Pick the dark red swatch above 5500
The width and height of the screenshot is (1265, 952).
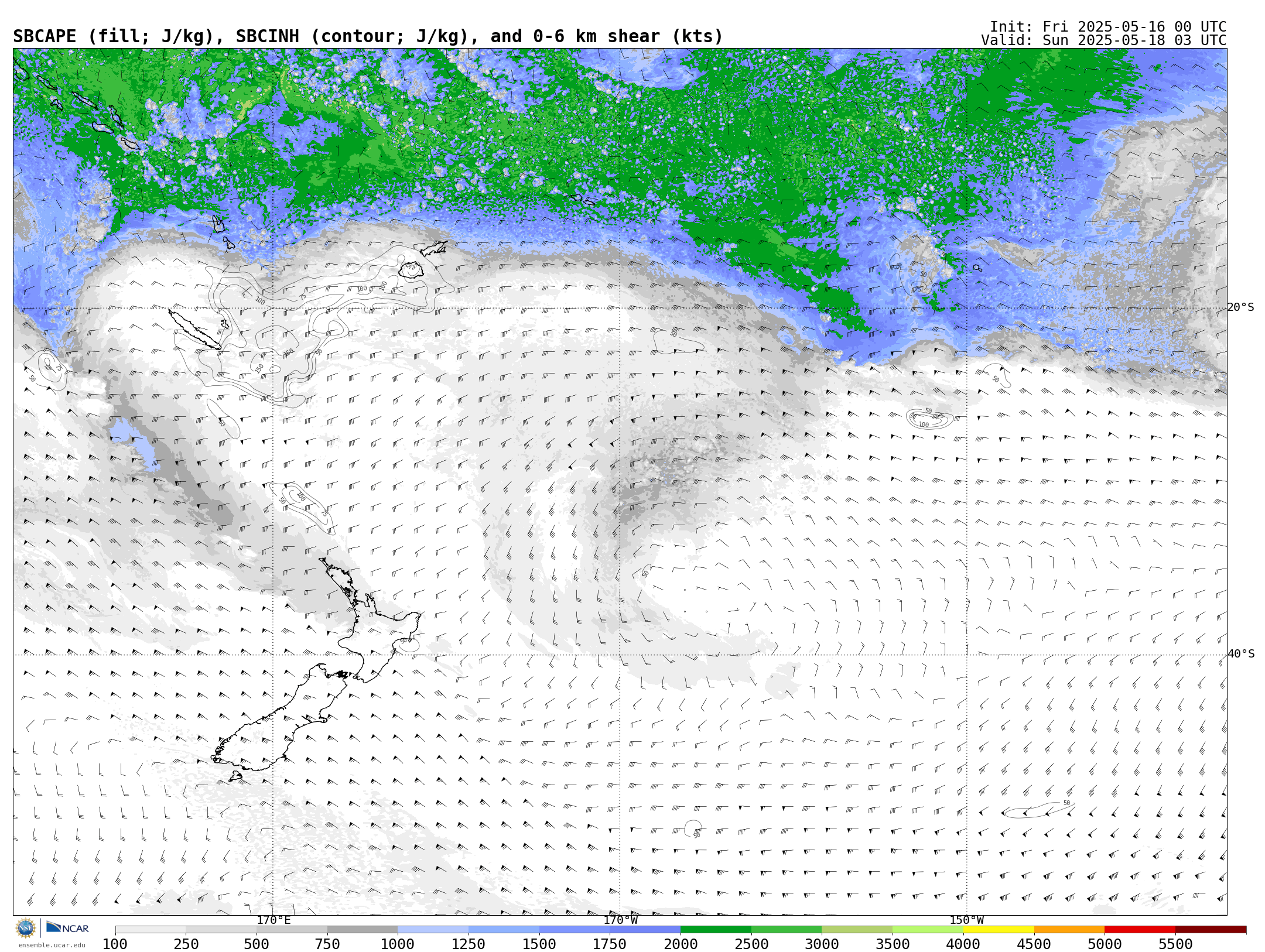coord(1211,930)
